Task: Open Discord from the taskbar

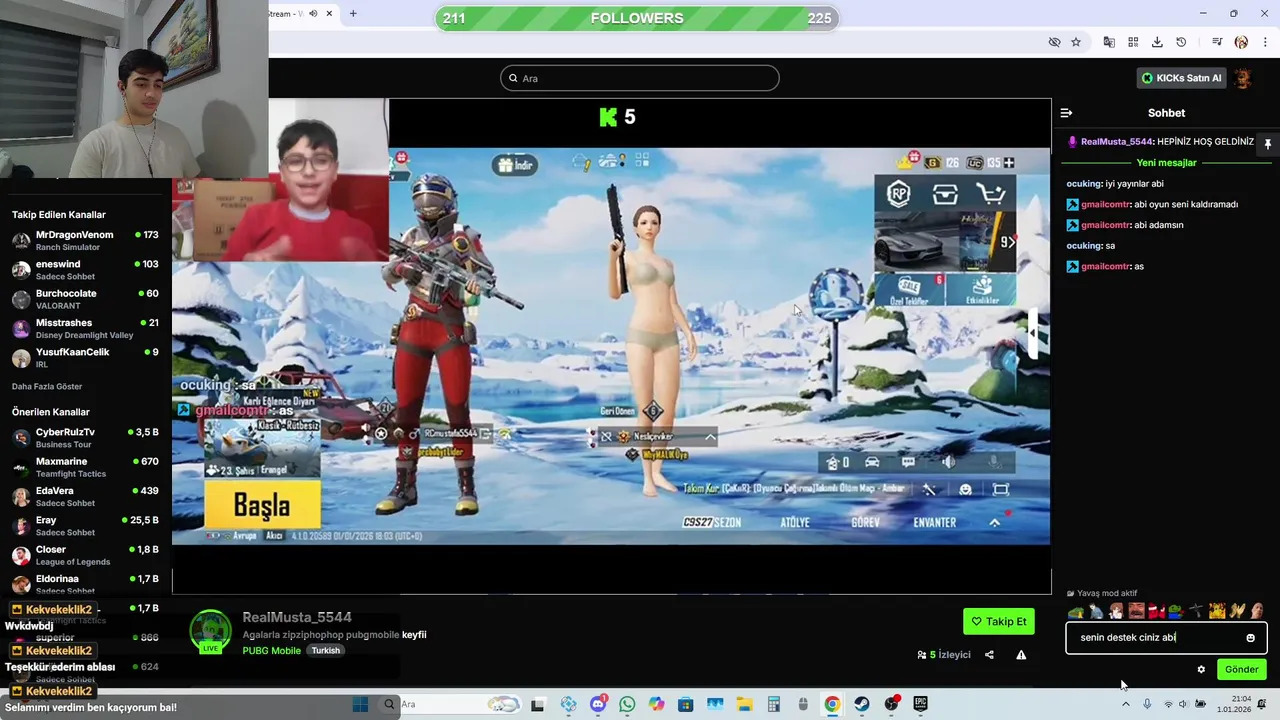Action: (598, 704)
